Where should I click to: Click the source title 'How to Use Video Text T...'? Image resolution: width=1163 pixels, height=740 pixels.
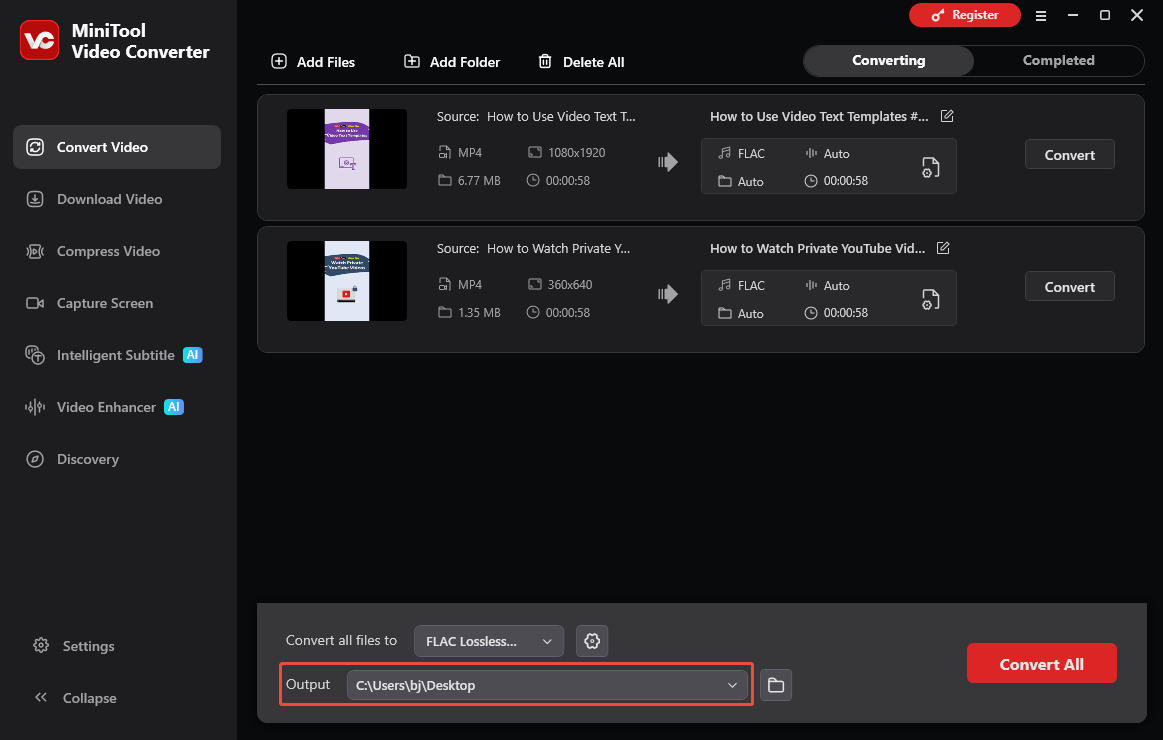tap(561, 116)
